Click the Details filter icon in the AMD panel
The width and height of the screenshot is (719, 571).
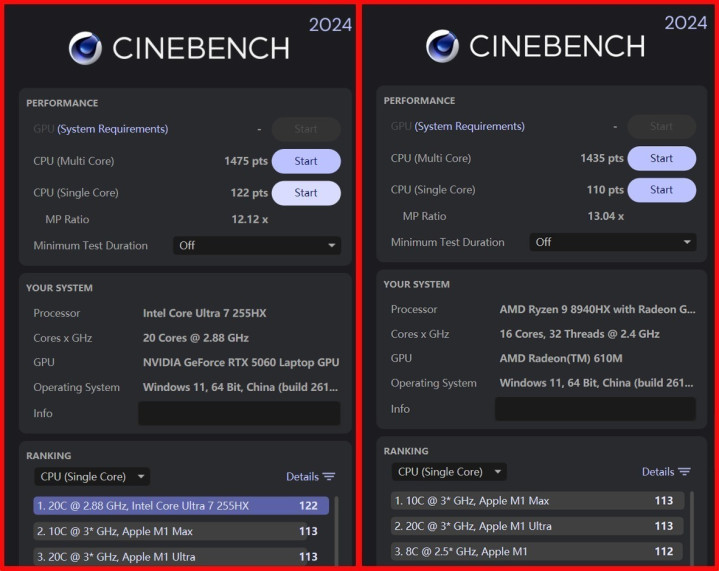tap(685, 472)
